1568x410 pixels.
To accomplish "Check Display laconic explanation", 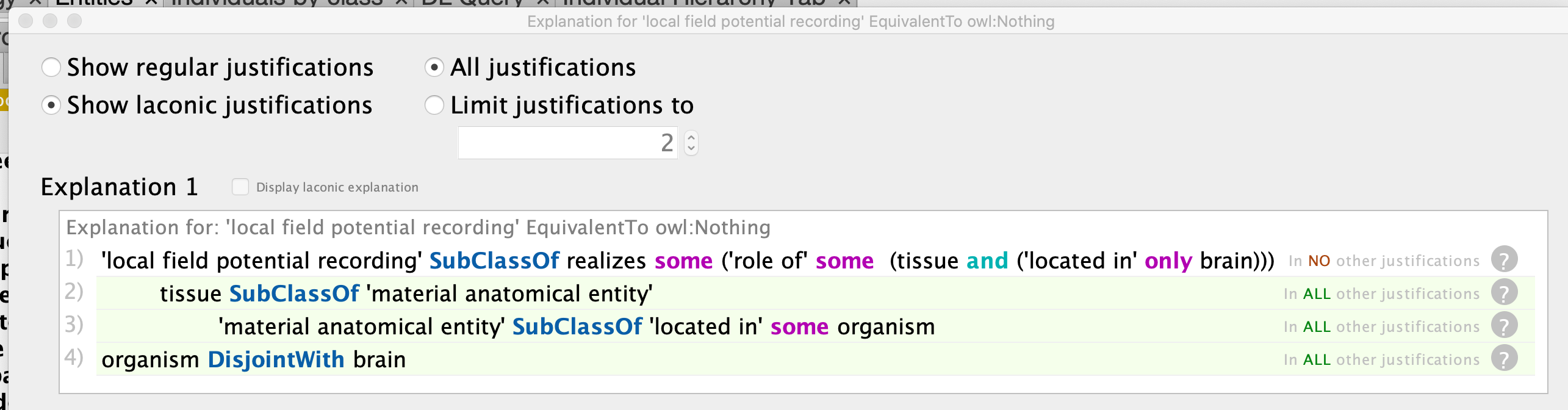I will pyautogui.click(x=241, y=187).
